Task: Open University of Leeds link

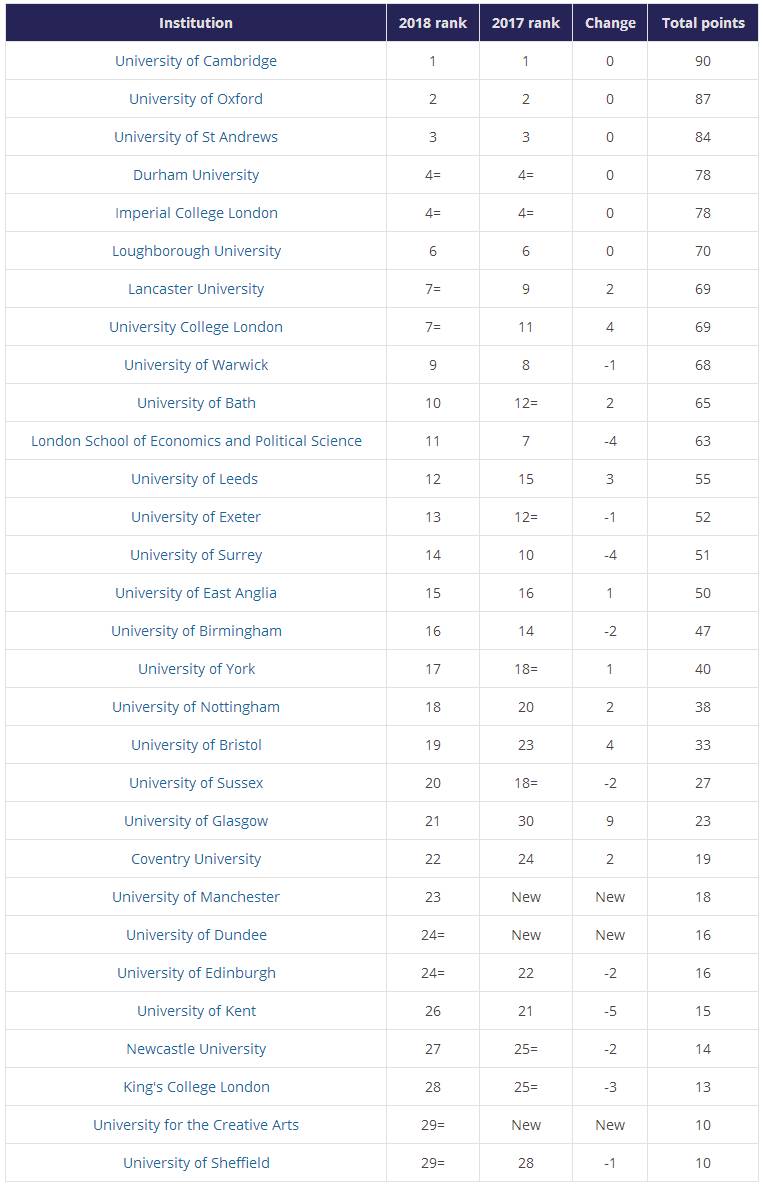Action: coord(194,479)
